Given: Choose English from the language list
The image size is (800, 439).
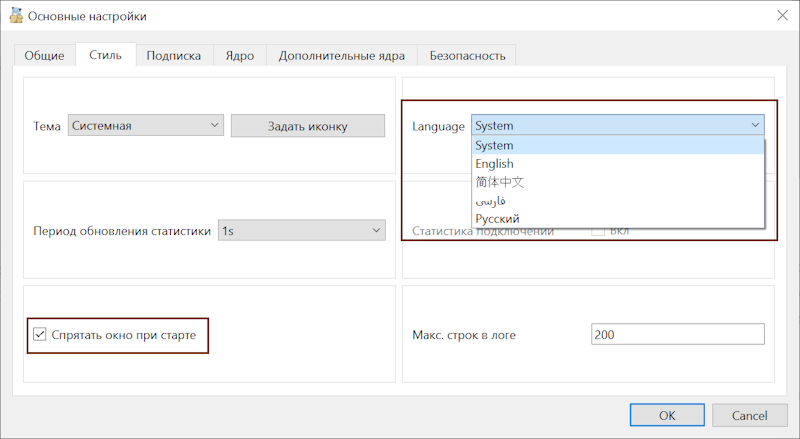Looking at the screenshot, I should point(495,164).
